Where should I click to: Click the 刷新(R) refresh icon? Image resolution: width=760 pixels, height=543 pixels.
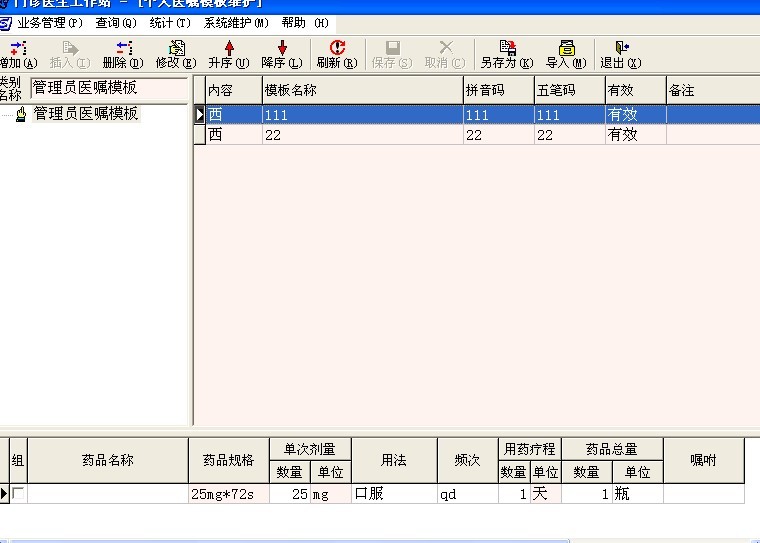[x=337, y=48]
